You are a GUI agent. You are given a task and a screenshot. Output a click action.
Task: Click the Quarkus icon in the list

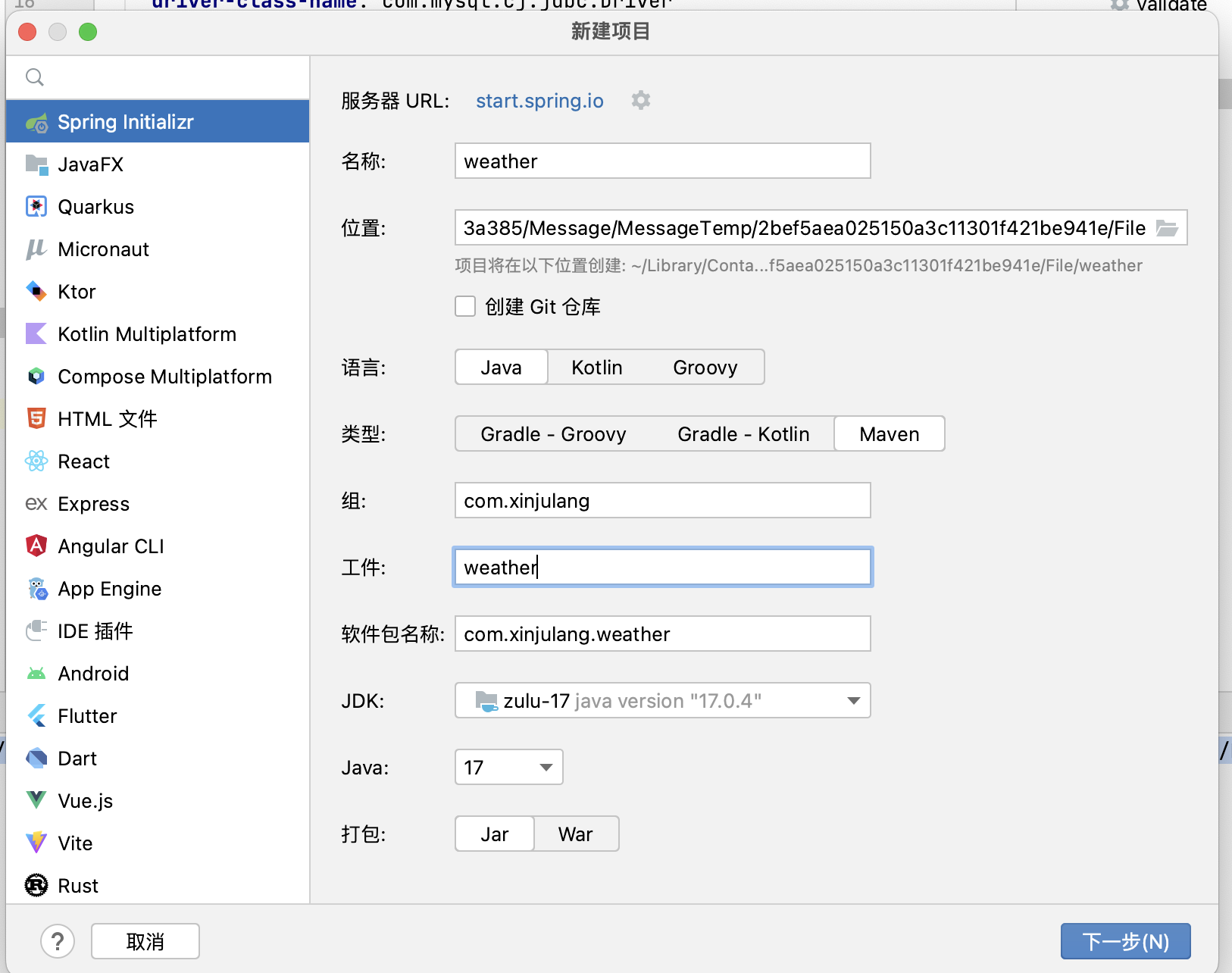36,207
